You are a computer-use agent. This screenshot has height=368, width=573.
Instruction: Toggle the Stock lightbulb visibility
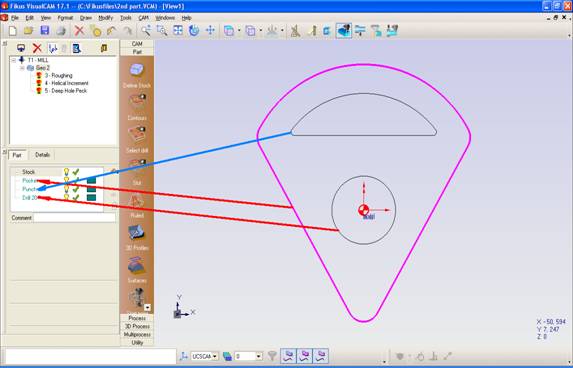66,172
